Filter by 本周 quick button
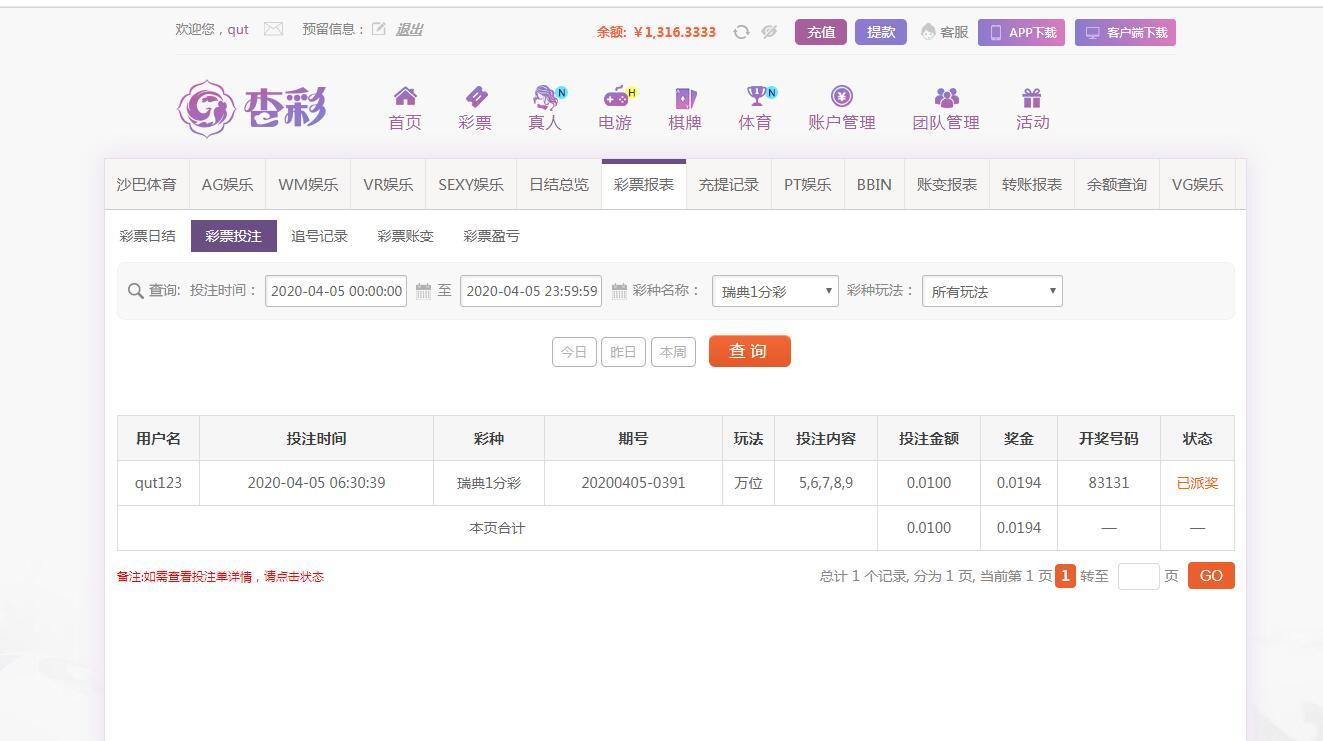The height and width of the screenshot is (741, 1323). (673, 352)
